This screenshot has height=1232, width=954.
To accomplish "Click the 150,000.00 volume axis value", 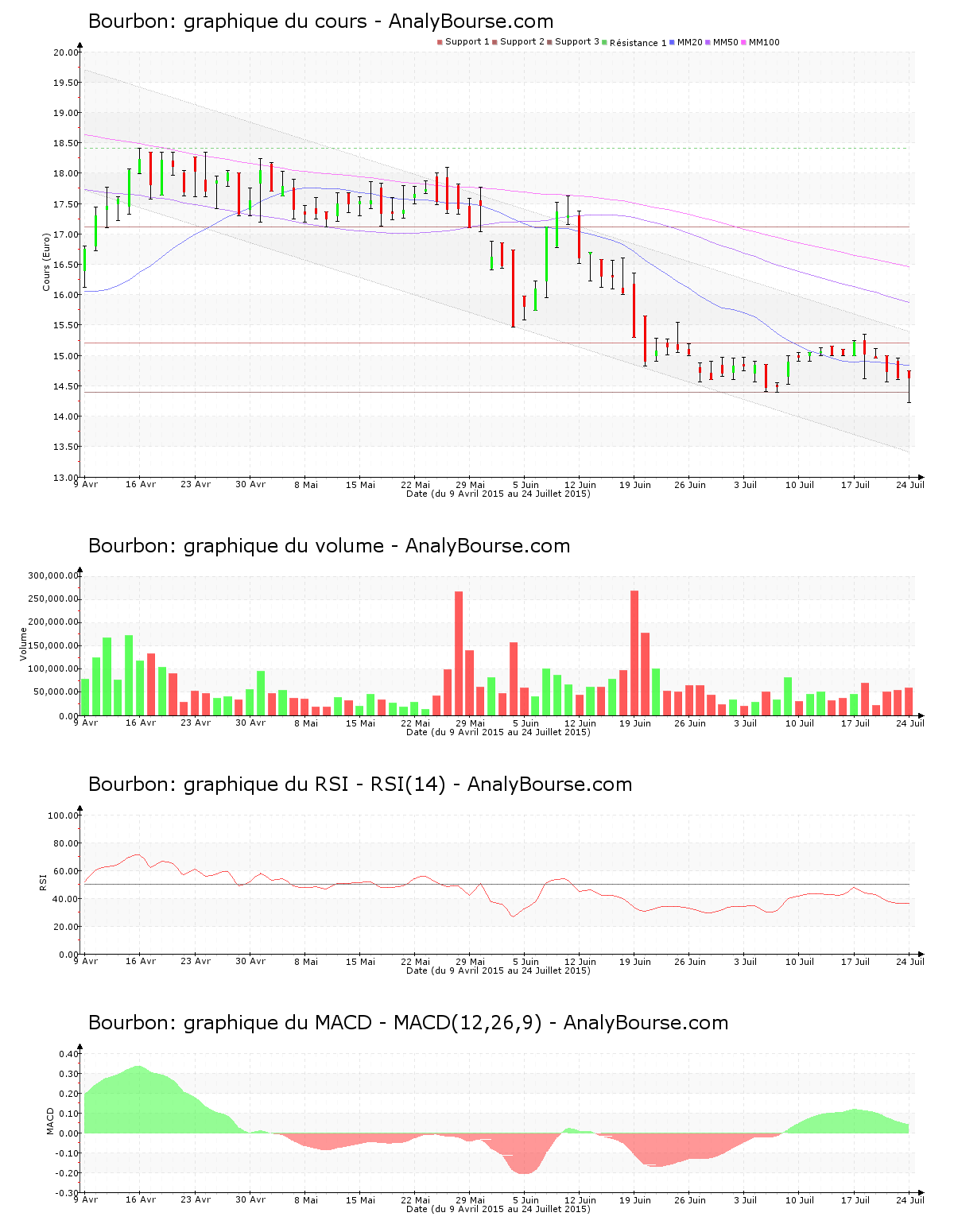I will tap(53, 646).
